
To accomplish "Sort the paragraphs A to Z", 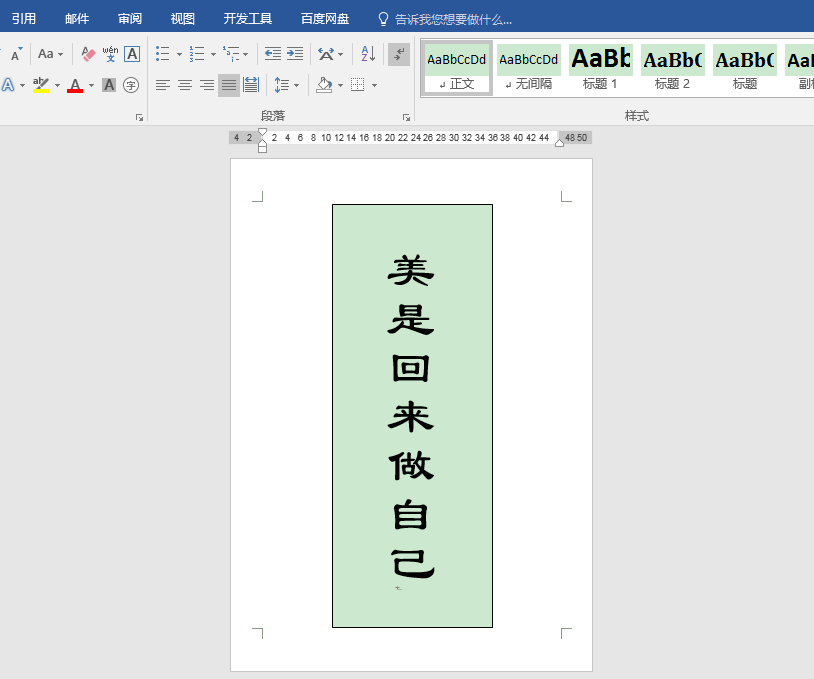I will point(368,54).
